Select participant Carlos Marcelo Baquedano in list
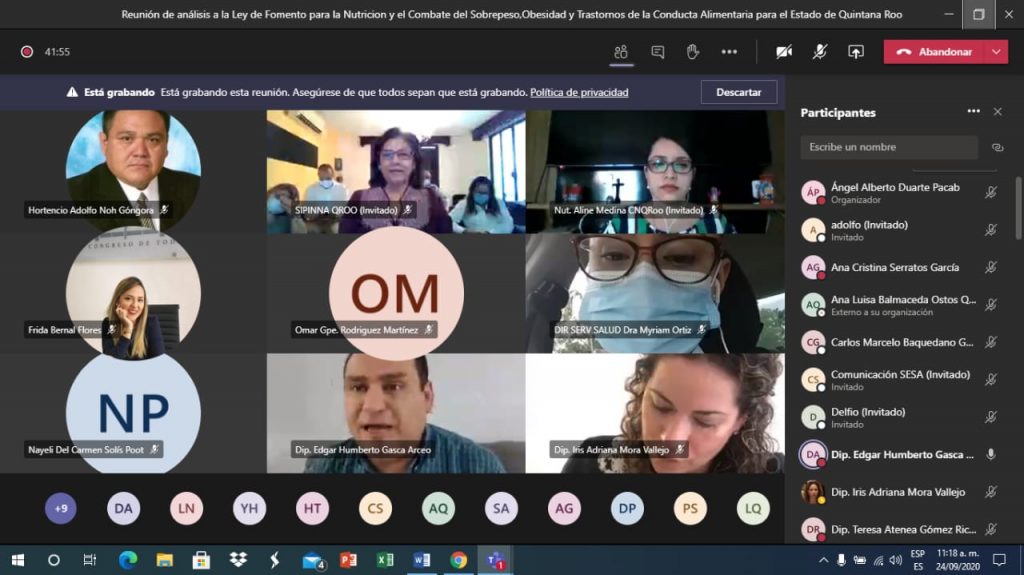 click(901, 342)
